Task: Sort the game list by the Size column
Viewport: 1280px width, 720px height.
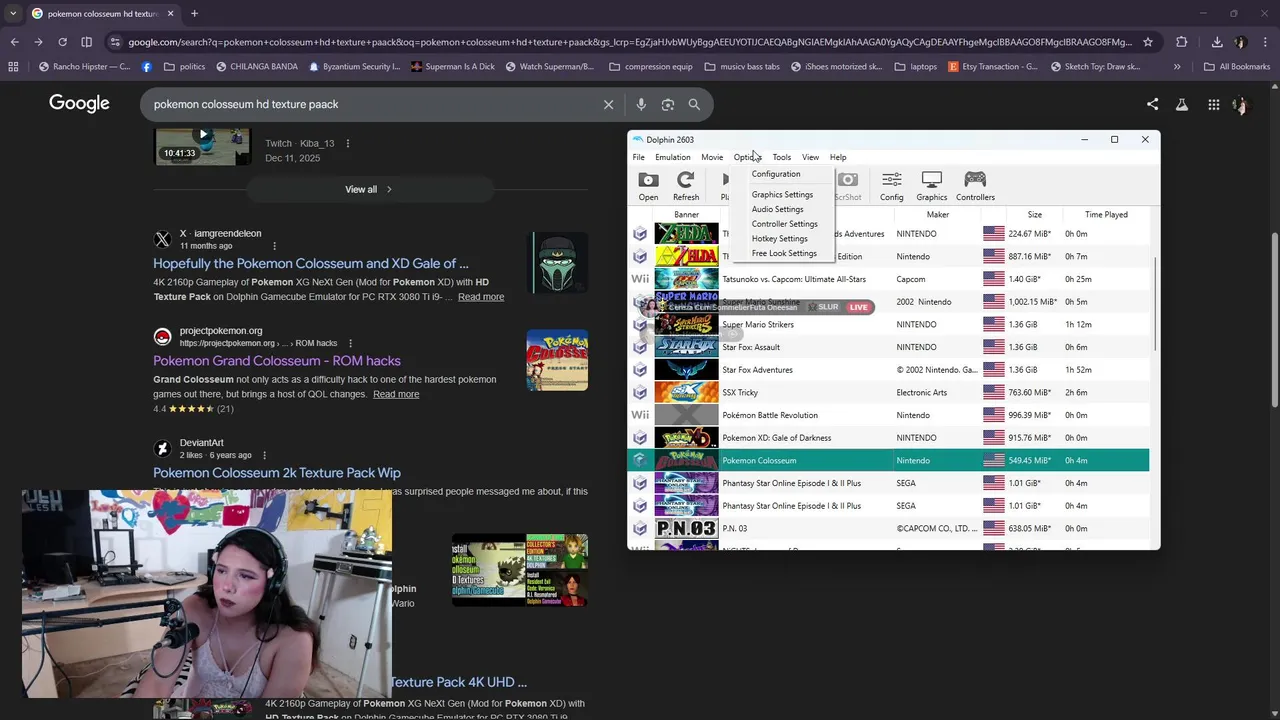Action: [1035, 215]
